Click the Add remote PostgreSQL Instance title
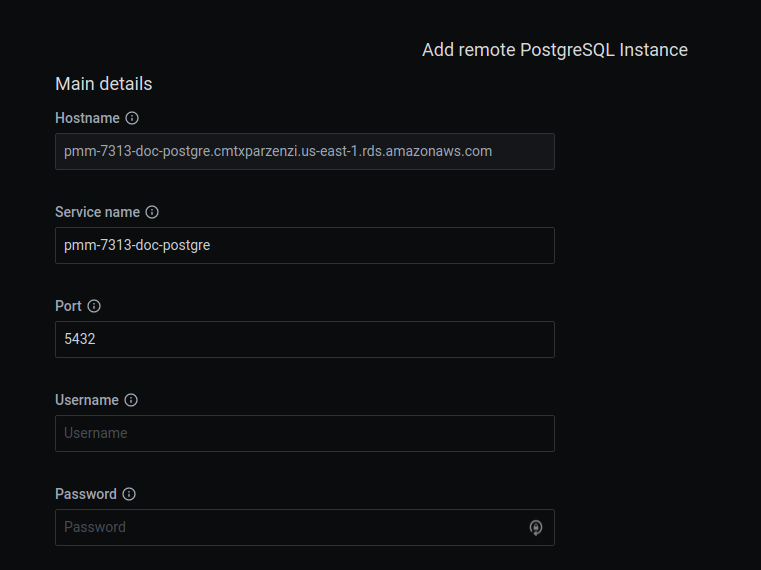 coord(554,50)
